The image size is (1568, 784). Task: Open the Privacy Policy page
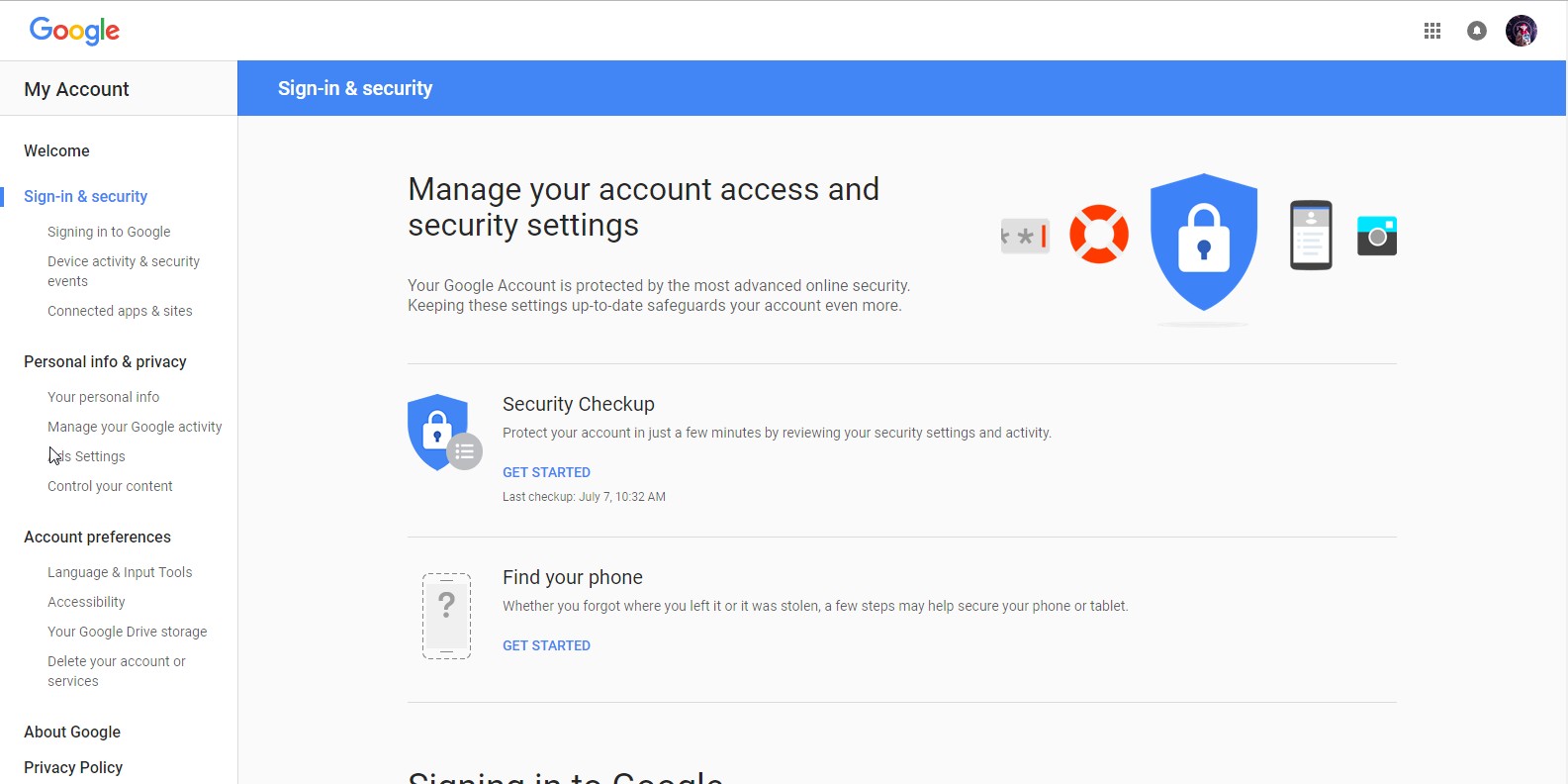pyautogui.click(x=72, y=767)
